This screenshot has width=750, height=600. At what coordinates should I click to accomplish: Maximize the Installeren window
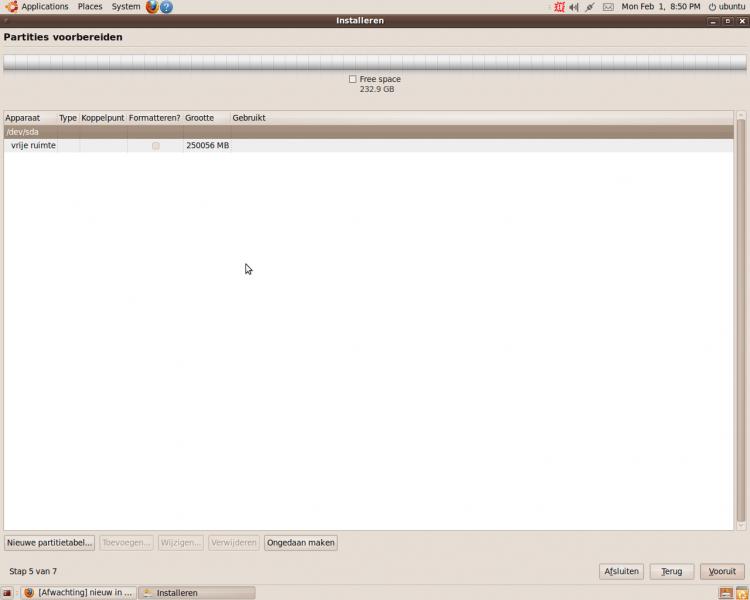click(728, 21)
